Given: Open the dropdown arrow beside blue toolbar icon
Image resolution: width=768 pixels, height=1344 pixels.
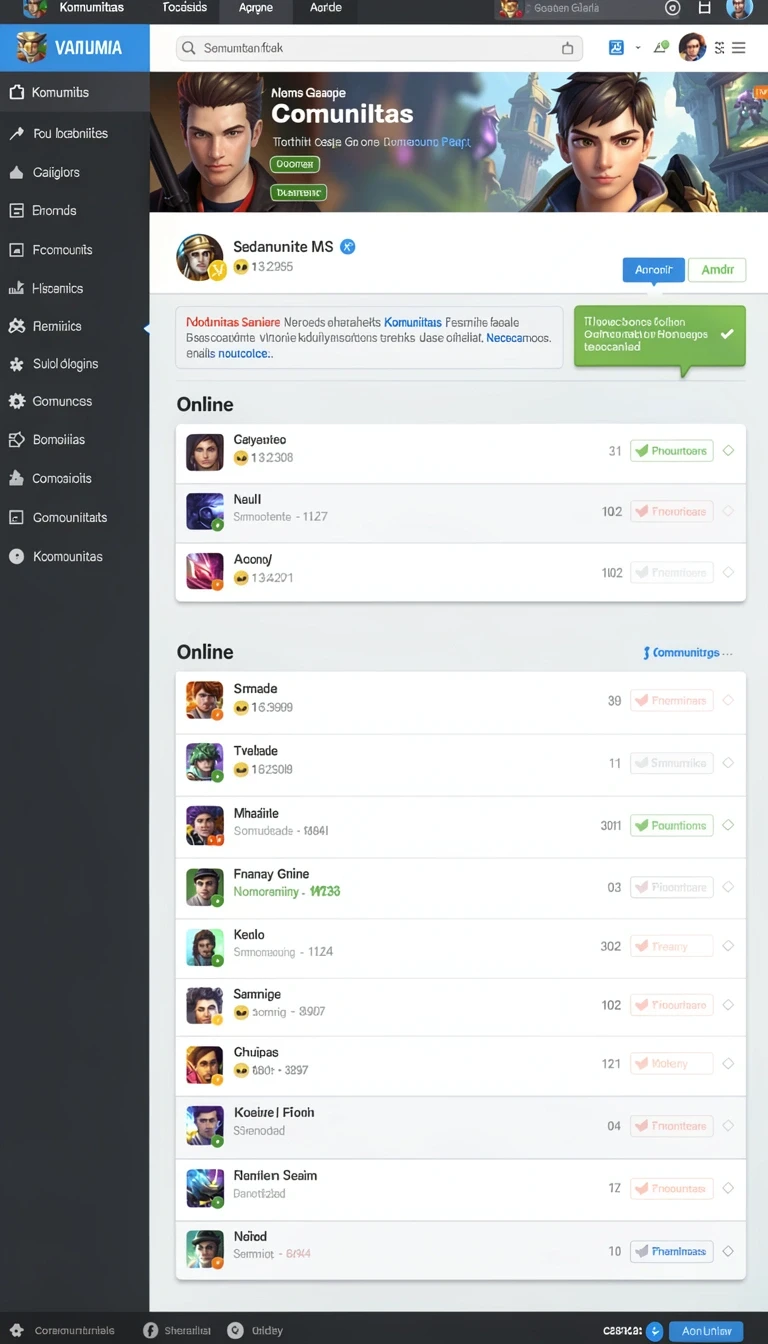Looking at the screenshot, I should [637, 47].
